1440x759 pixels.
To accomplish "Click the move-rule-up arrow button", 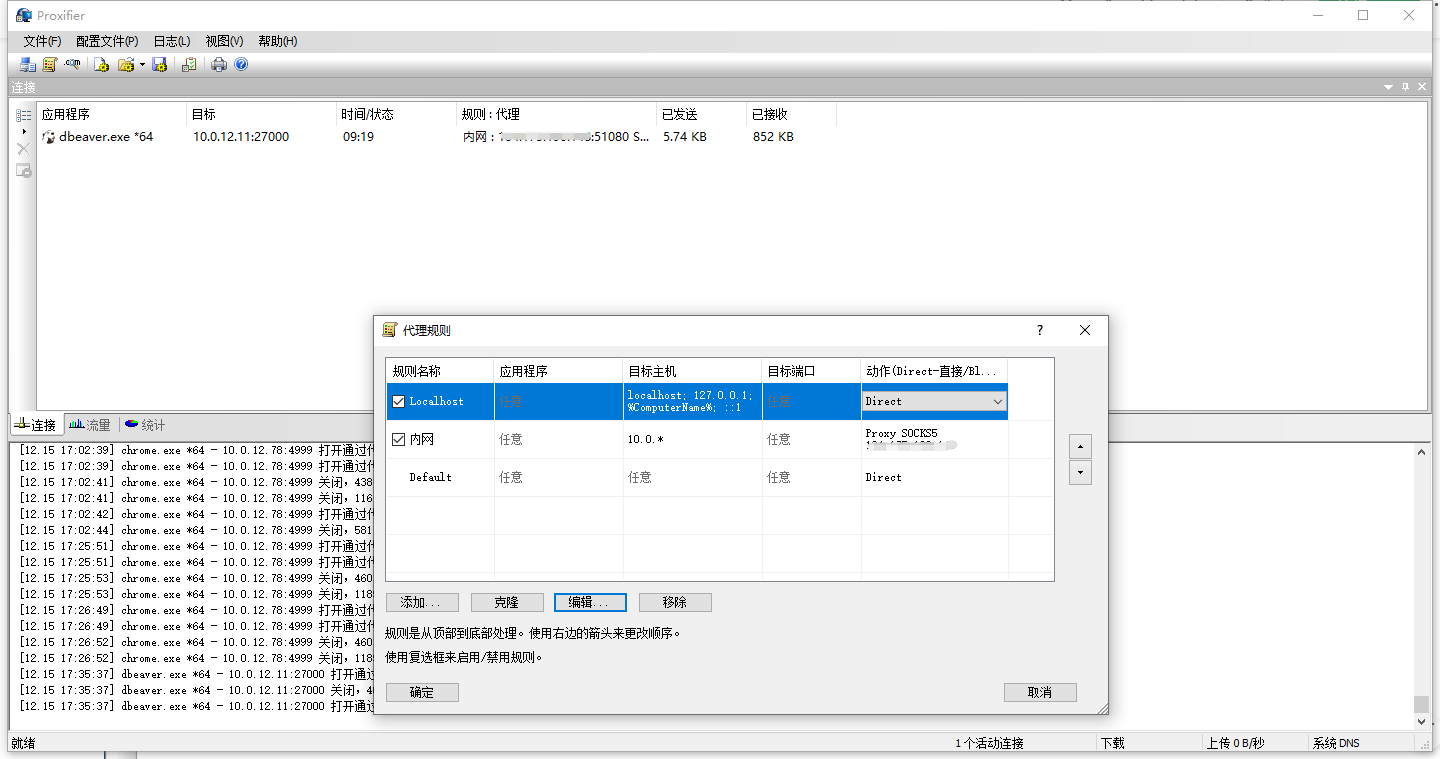I will point(1080,446).
